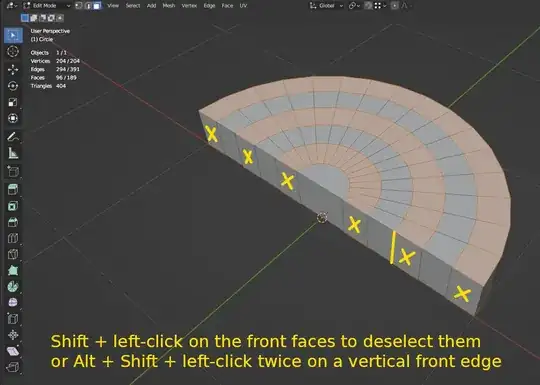The height and width of the screenshot is (385, 540).
Task: Activate the Extrude Region tool
Action: (x=13, y=189)
